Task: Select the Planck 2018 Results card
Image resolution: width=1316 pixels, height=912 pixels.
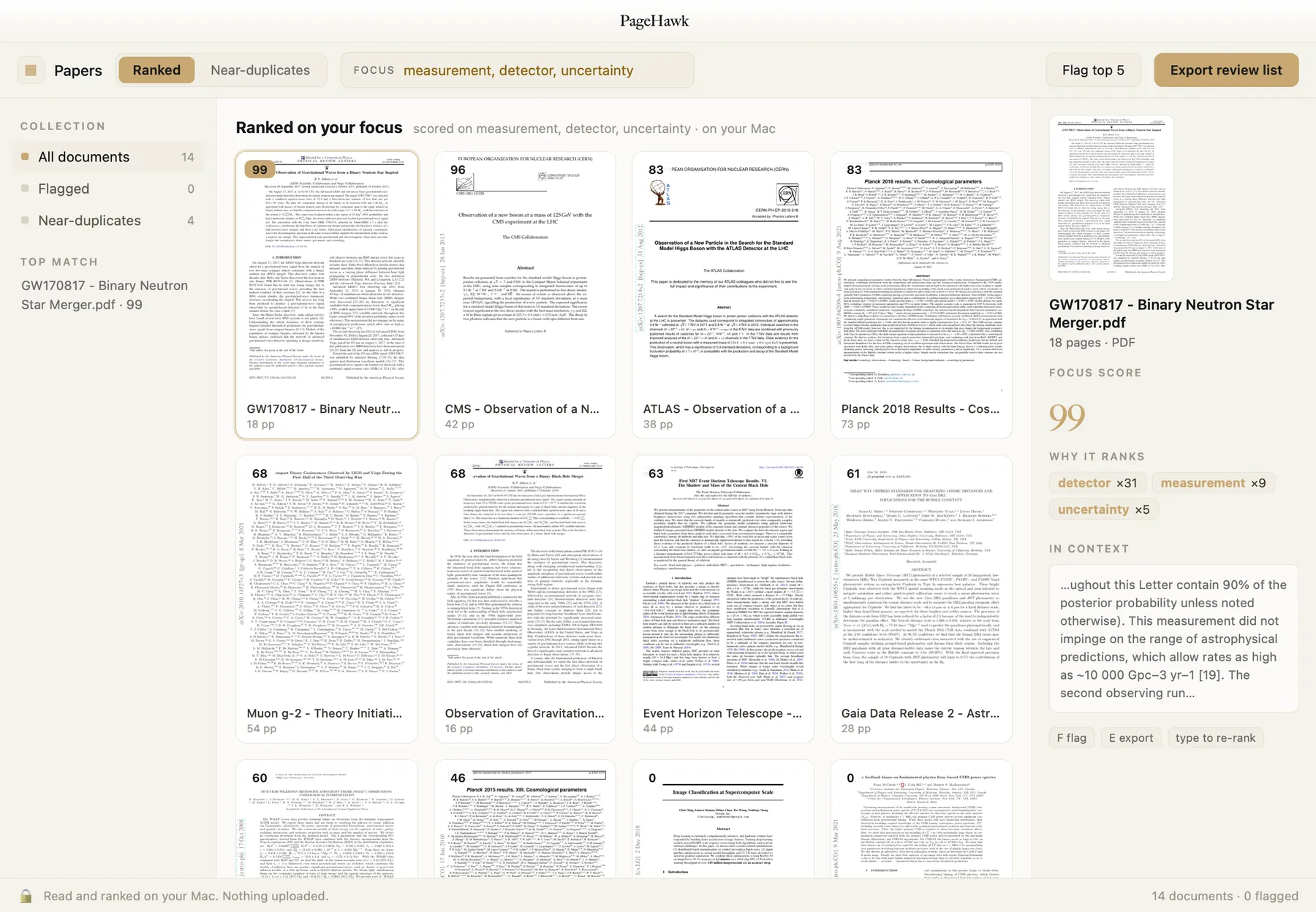Action: (921, 295)
